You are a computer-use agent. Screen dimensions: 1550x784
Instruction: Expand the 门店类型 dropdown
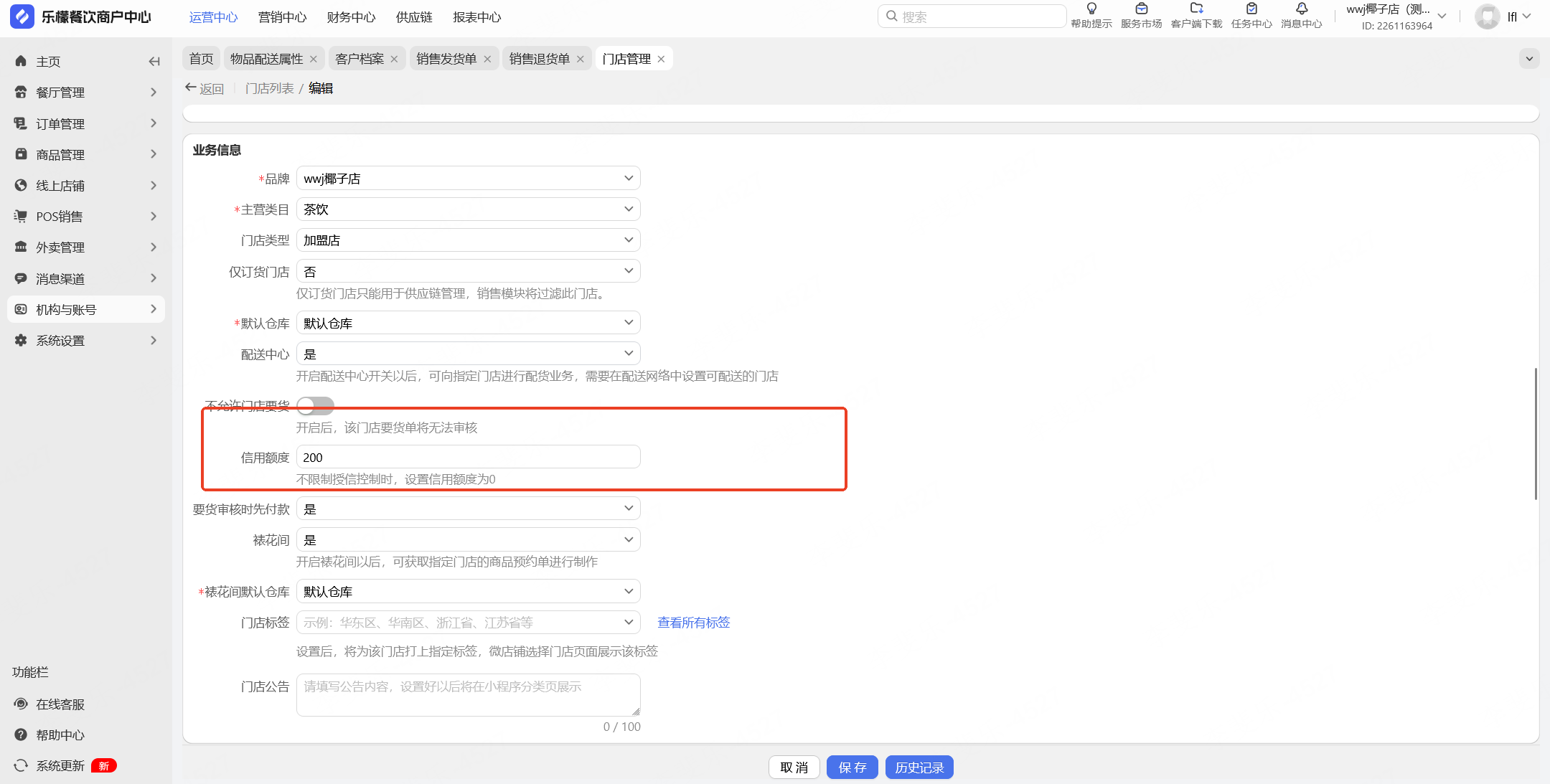(468, 240)
